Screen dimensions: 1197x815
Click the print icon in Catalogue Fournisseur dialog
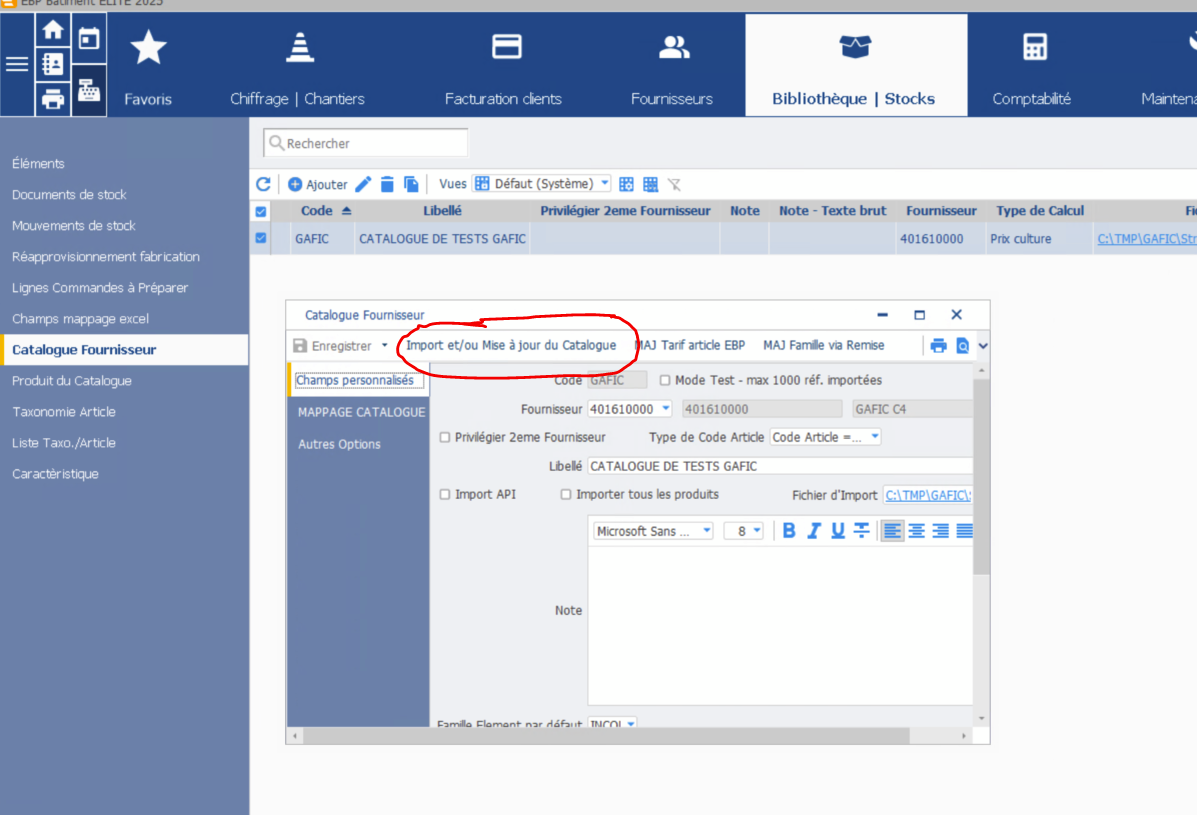938,346
